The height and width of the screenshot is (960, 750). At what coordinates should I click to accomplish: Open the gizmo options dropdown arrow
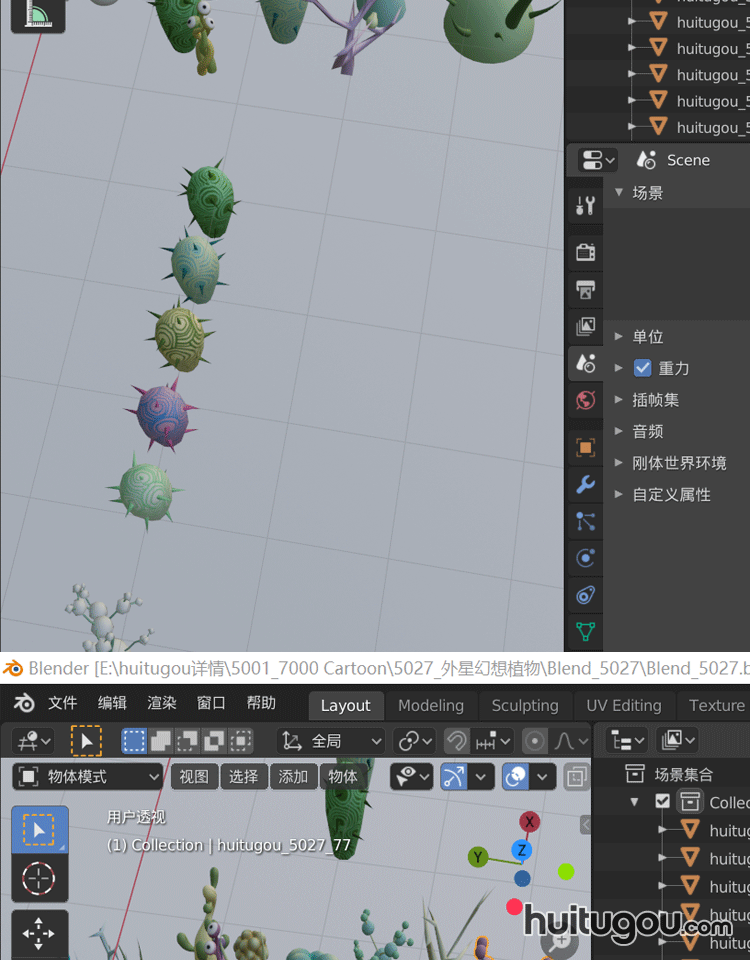tap(481, 778)
